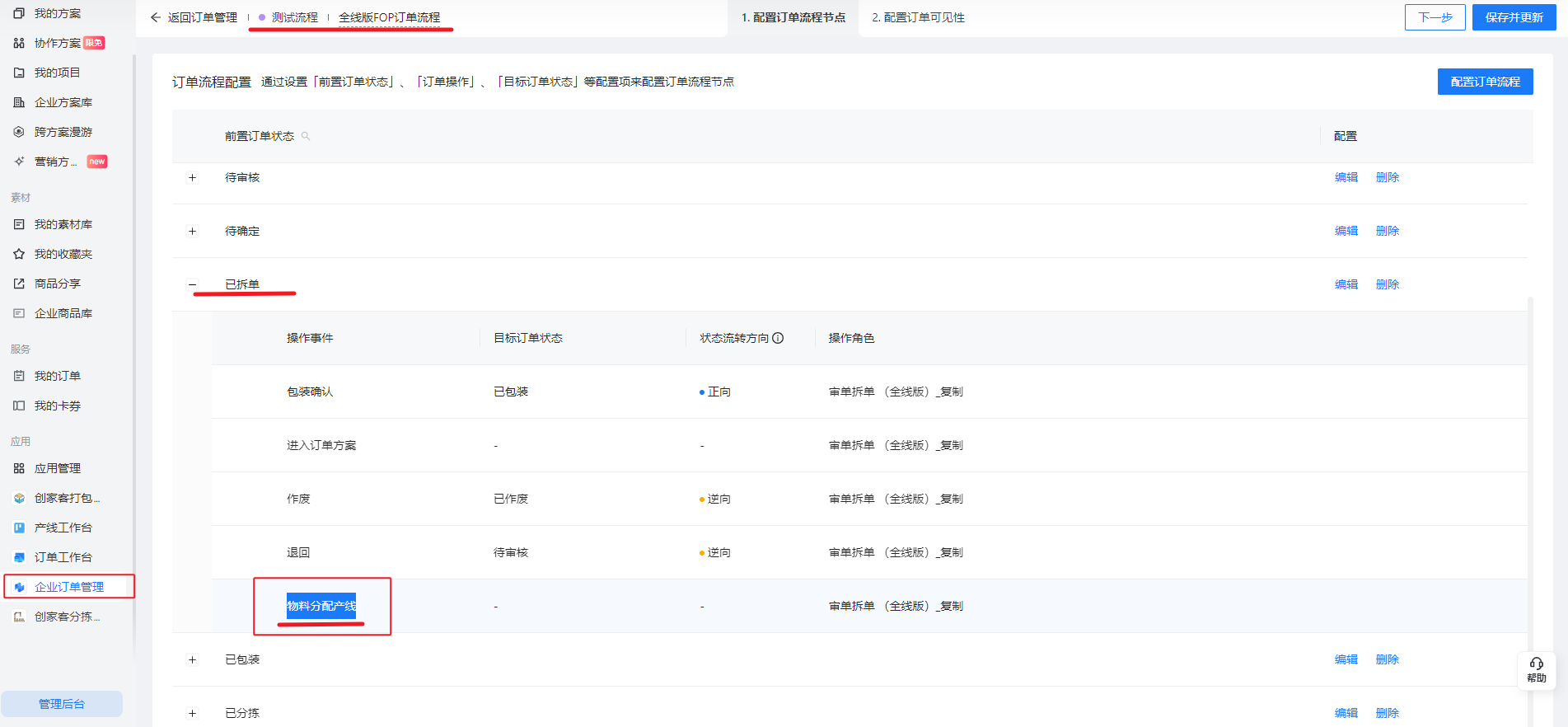This screenshot has width=1568, height=727.
Task: Click the search icon beside 前置订单状态
Action: pos(306,136)
